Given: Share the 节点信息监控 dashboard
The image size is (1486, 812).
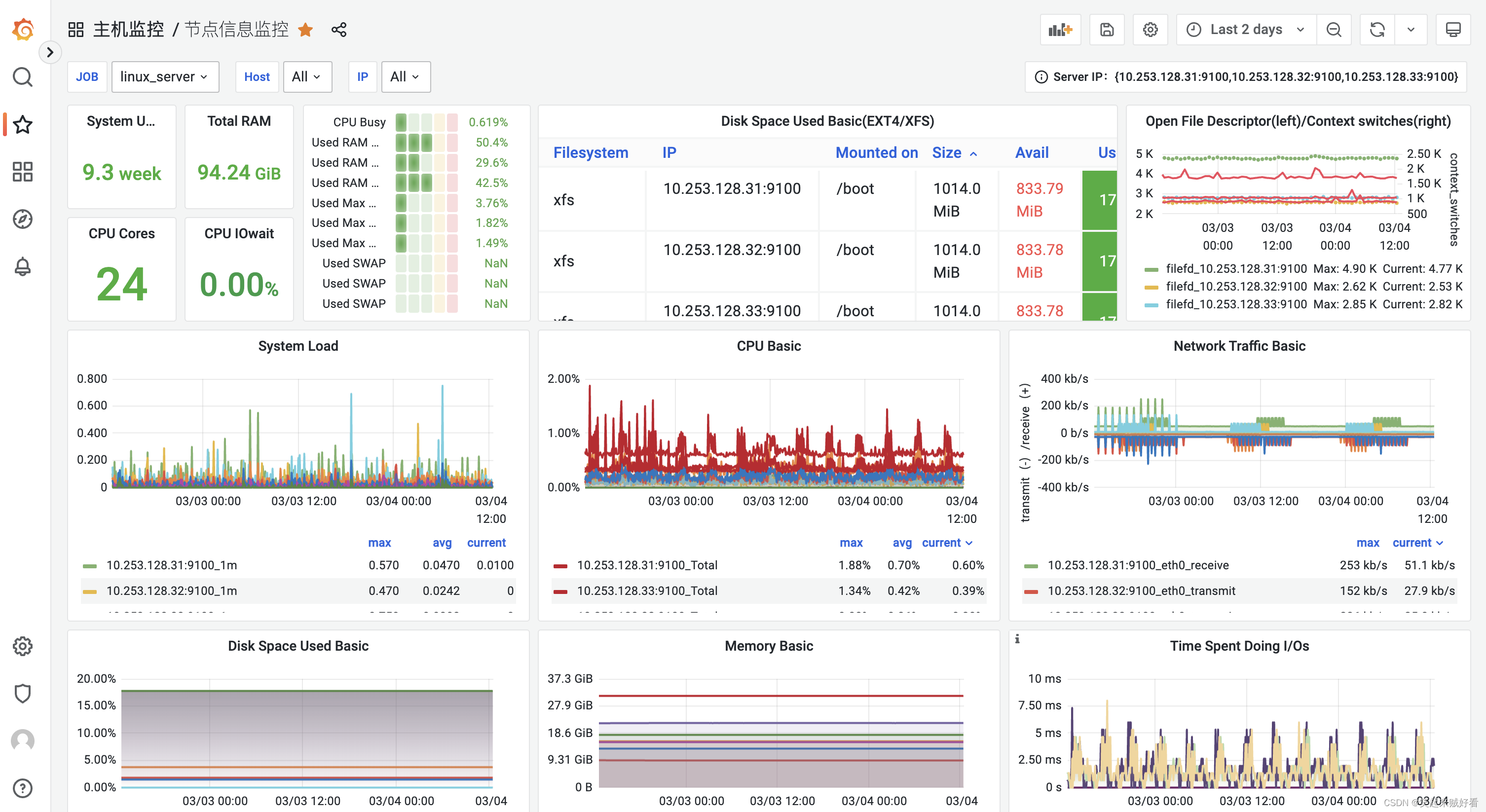Looking at the screenshot, I should 339,30.
